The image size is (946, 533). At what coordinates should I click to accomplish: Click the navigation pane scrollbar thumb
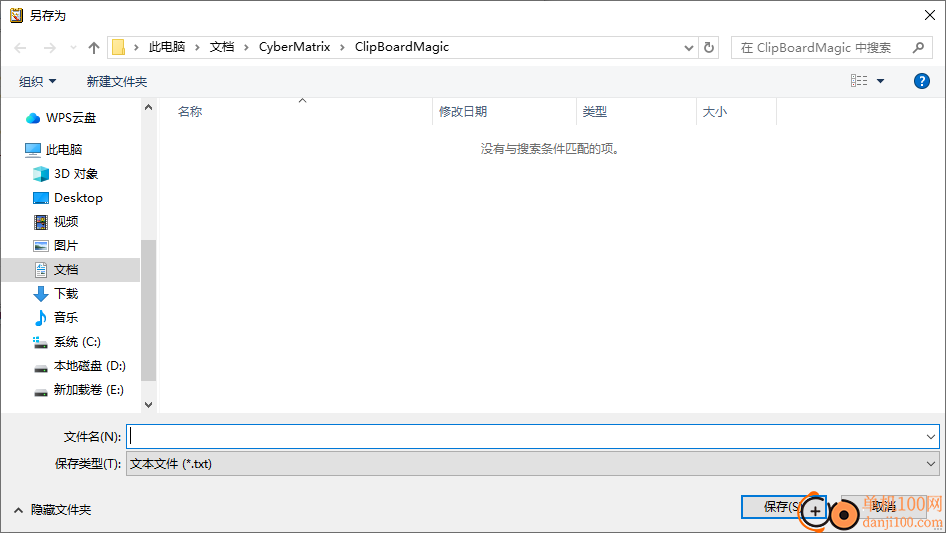(148, 310)
